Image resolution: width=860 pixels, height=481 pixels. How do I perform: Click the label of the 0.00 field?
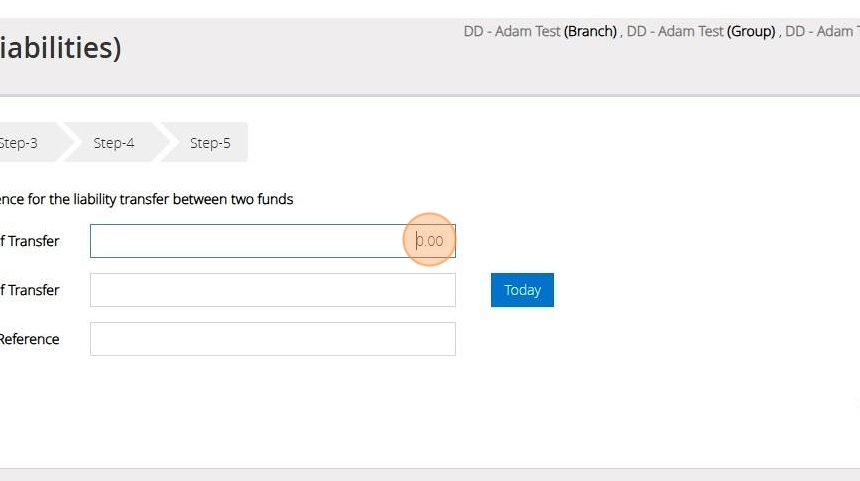[x=30, y=241]
